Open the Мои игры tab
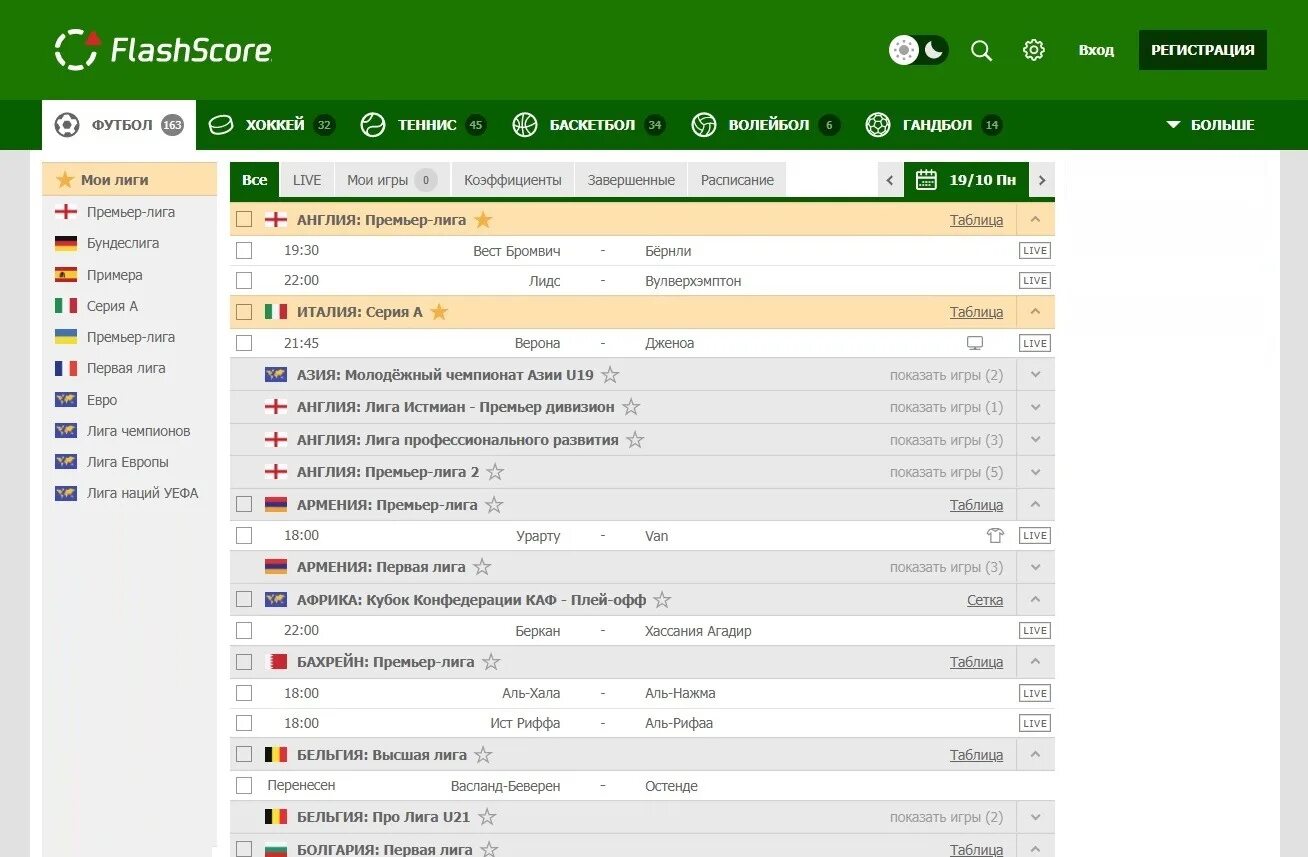The height and width of the screenshot is (857, 1308). point(392,180)
